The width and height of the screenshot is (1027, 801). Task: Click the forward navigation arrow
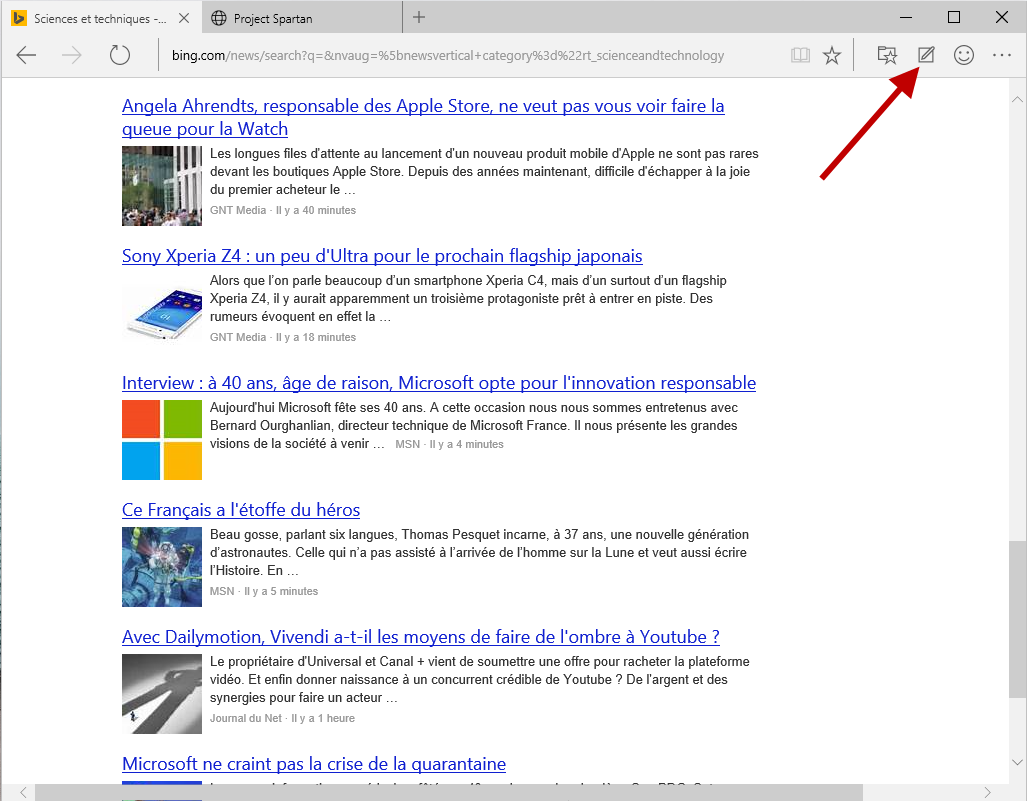pyautogui.click(x=71, y=55)
